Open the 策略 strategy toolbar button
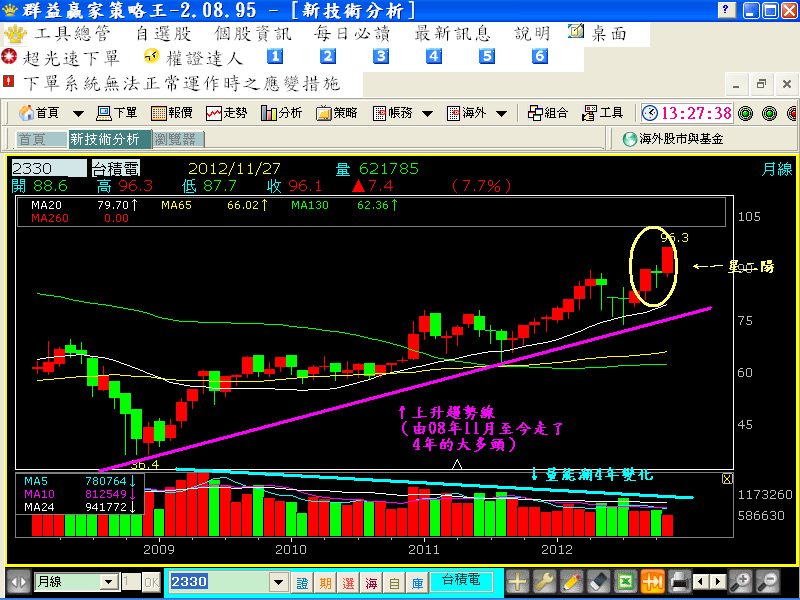The height and width of the screenshot is (600, 800). tap(337, 113)
